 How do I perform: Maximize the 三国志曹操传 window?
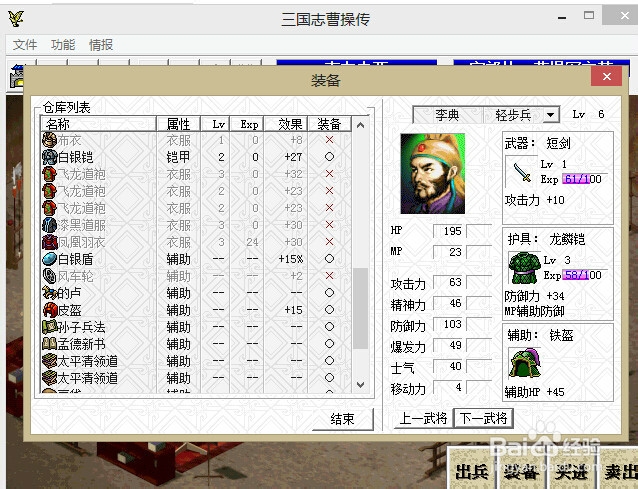[x=589, y=15]
